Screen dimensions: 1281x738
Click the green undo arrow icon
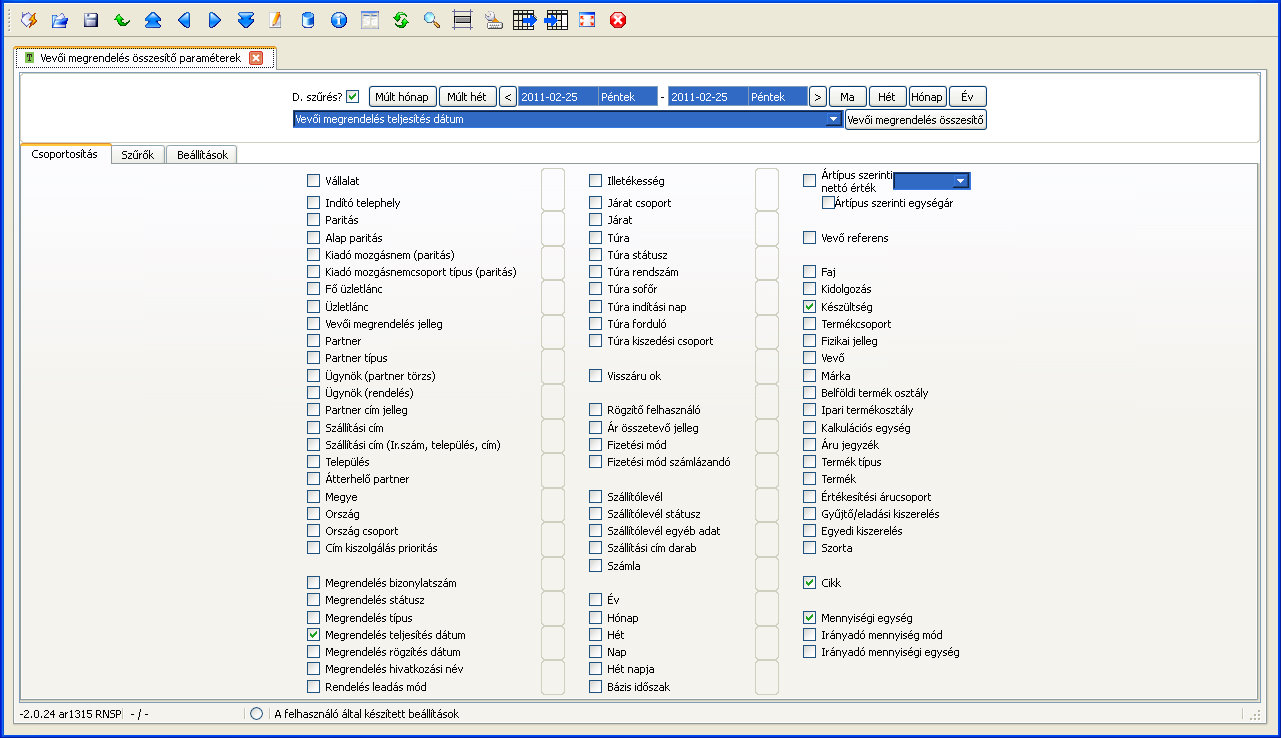pyautogui.click(x=122, y=19)
